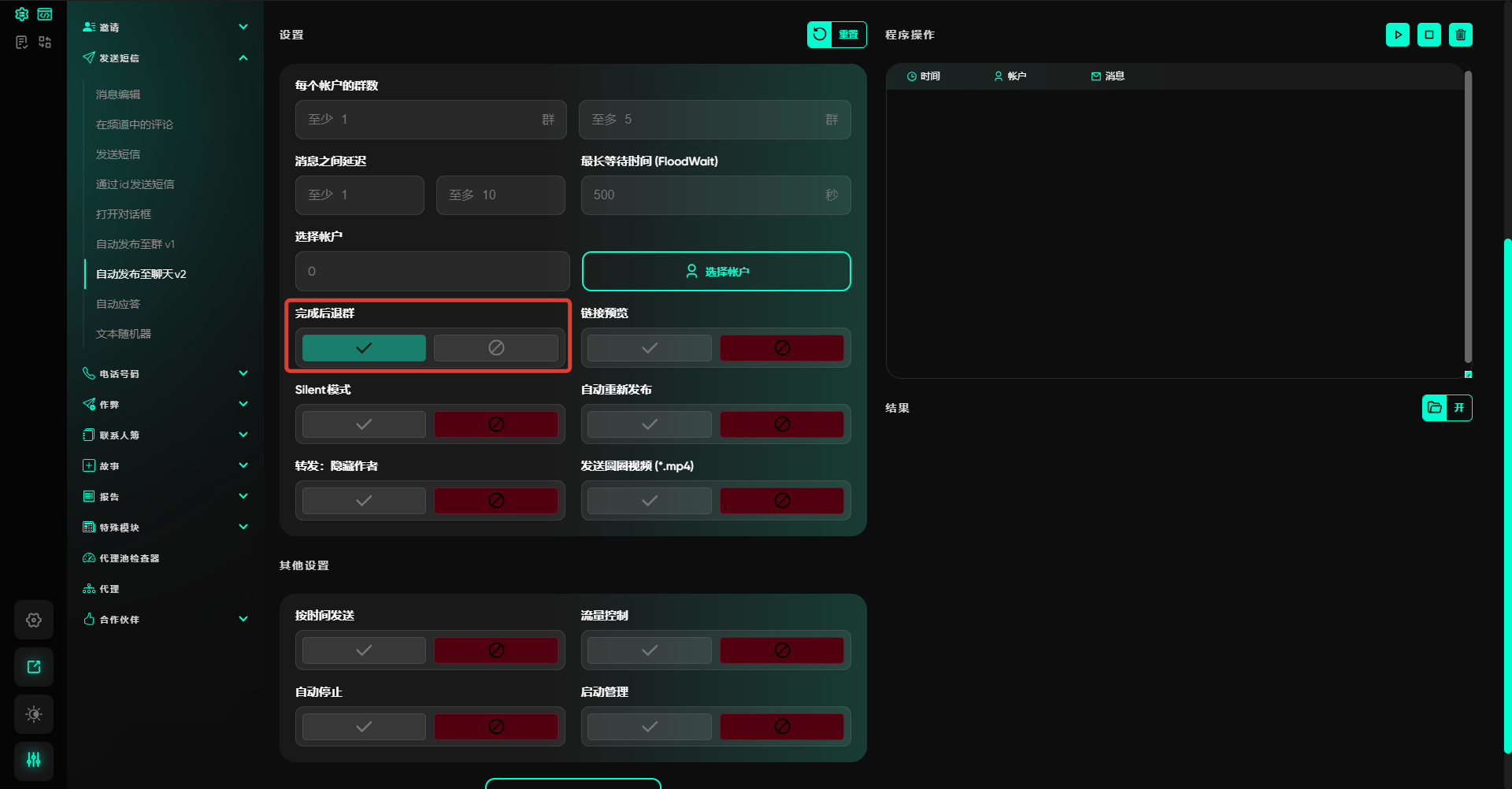Select 消息编辑 from the sidebar menu

point(118,94)
